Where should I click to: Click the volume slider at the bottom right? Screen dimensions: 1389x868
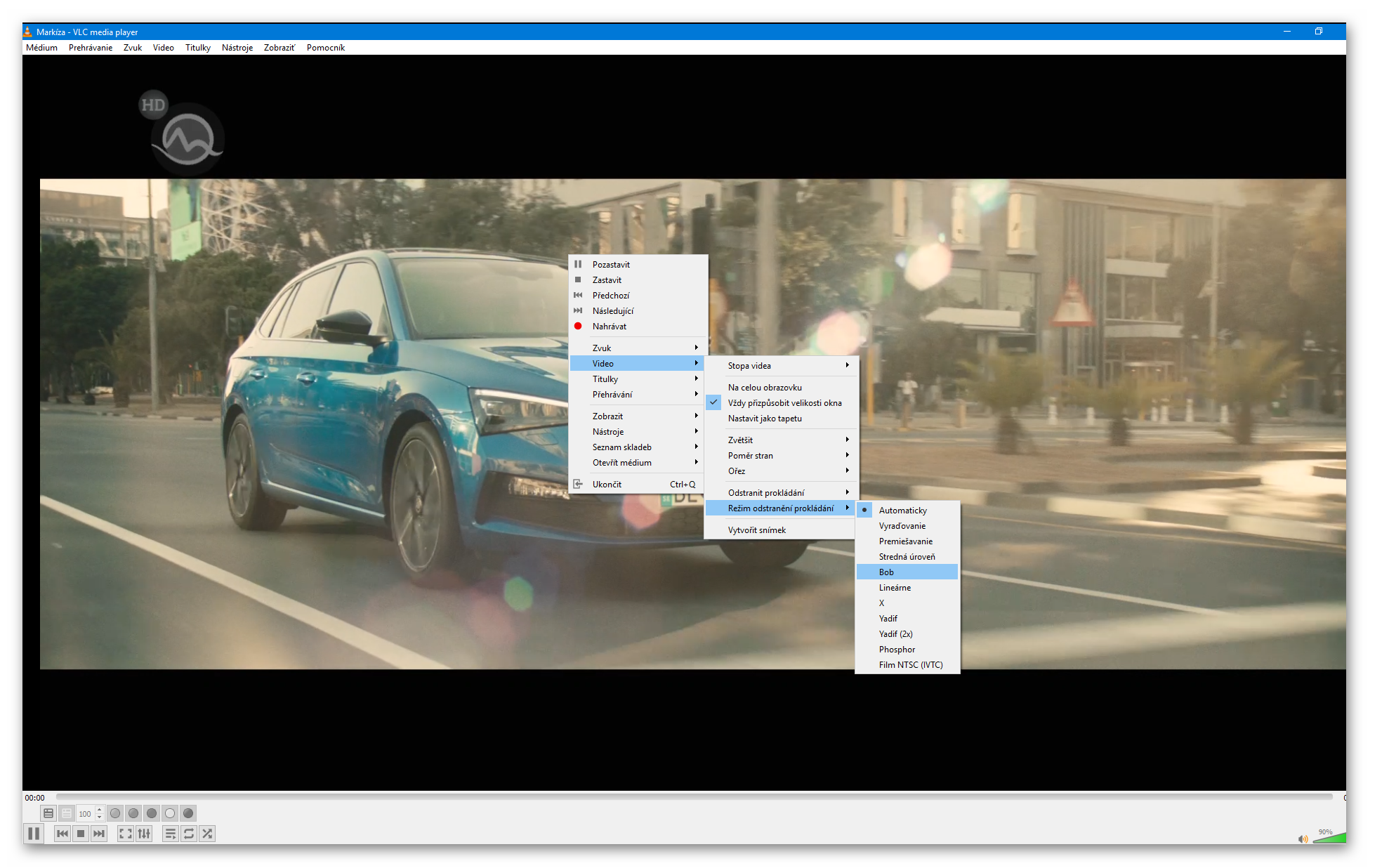pyautogui.click(x=1329, y=838)
